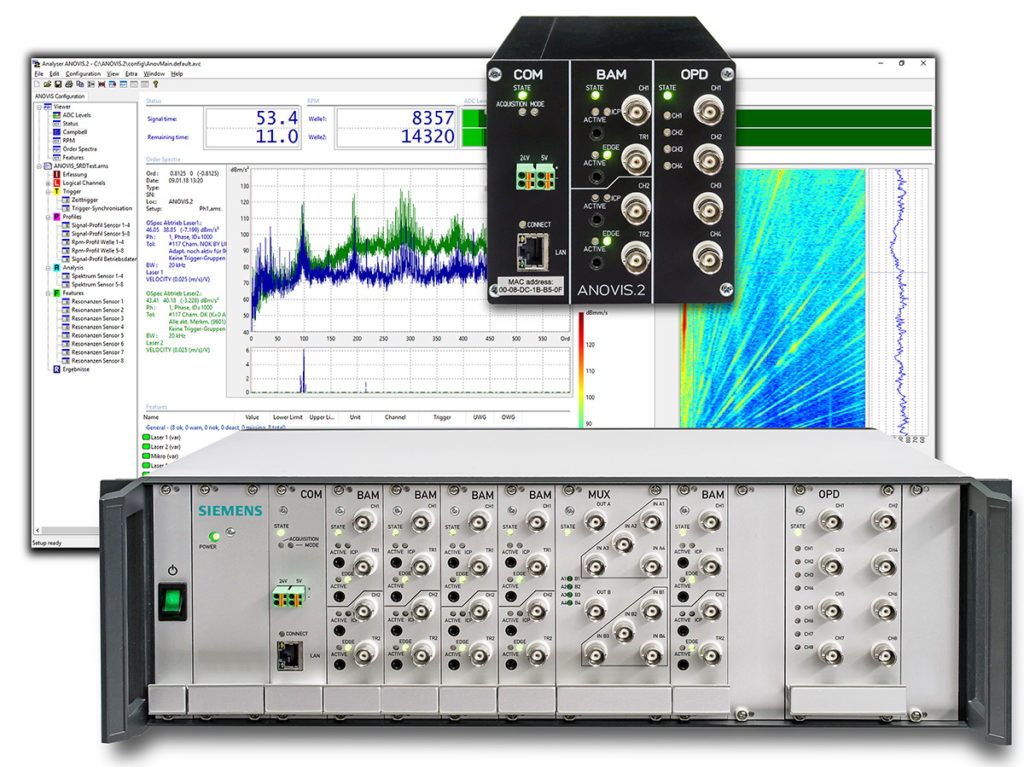Click the New document toolbar icon
The width and height of the screenshot is (1024, 767).
coord(36,84)
